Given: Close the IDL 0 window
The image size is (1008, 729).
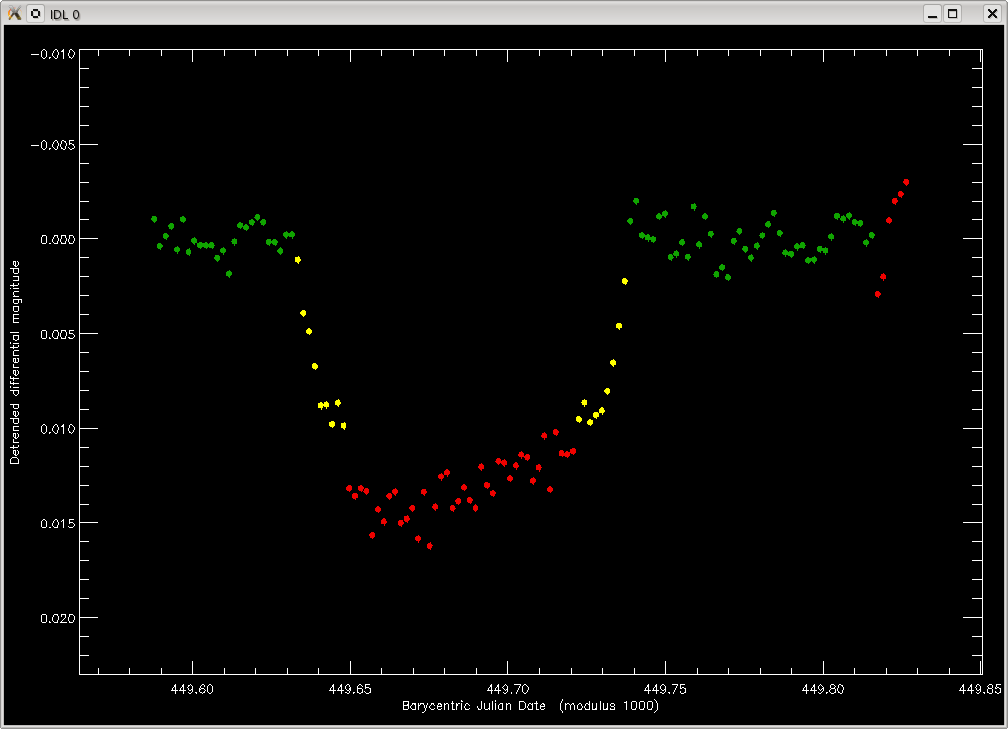Looking at the screenshot, I should click(992, 14).
